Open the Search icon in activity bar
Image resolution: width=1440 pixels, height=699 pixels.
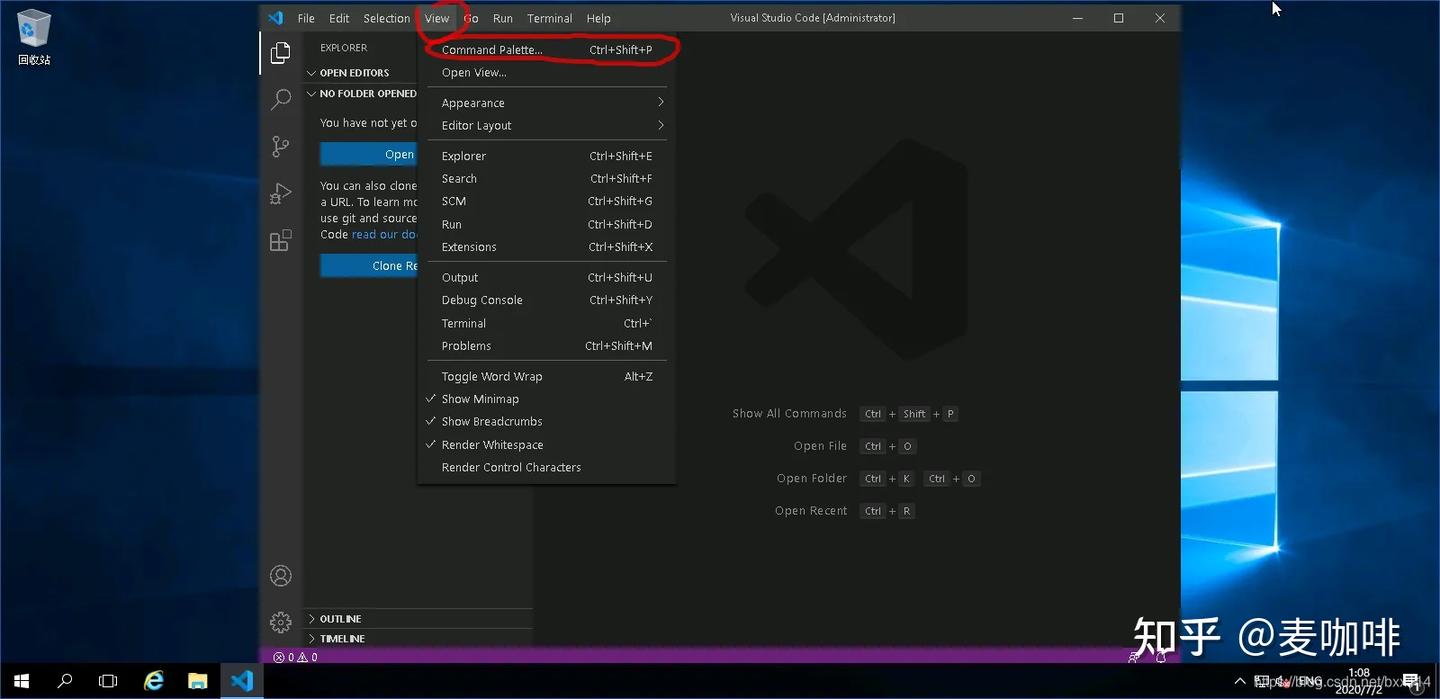[x=281, y=99]
